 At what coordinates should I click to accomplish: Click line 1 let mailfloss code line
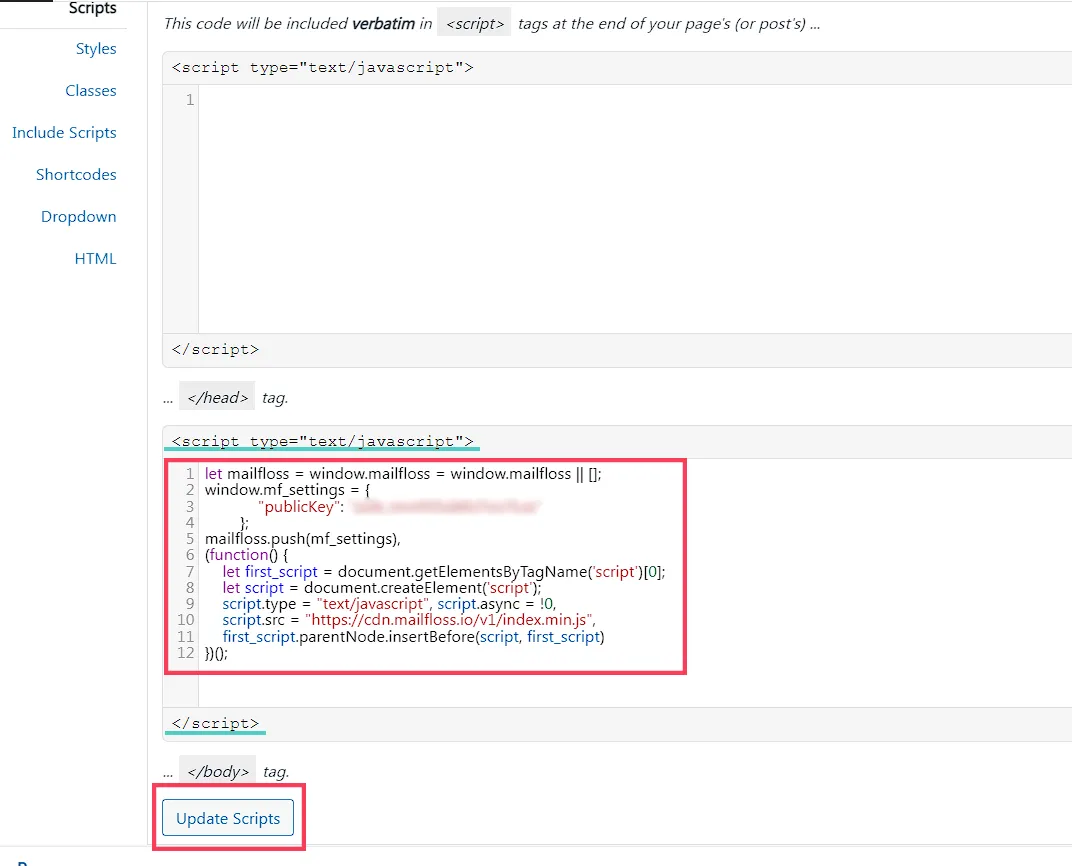click(403, 474)
